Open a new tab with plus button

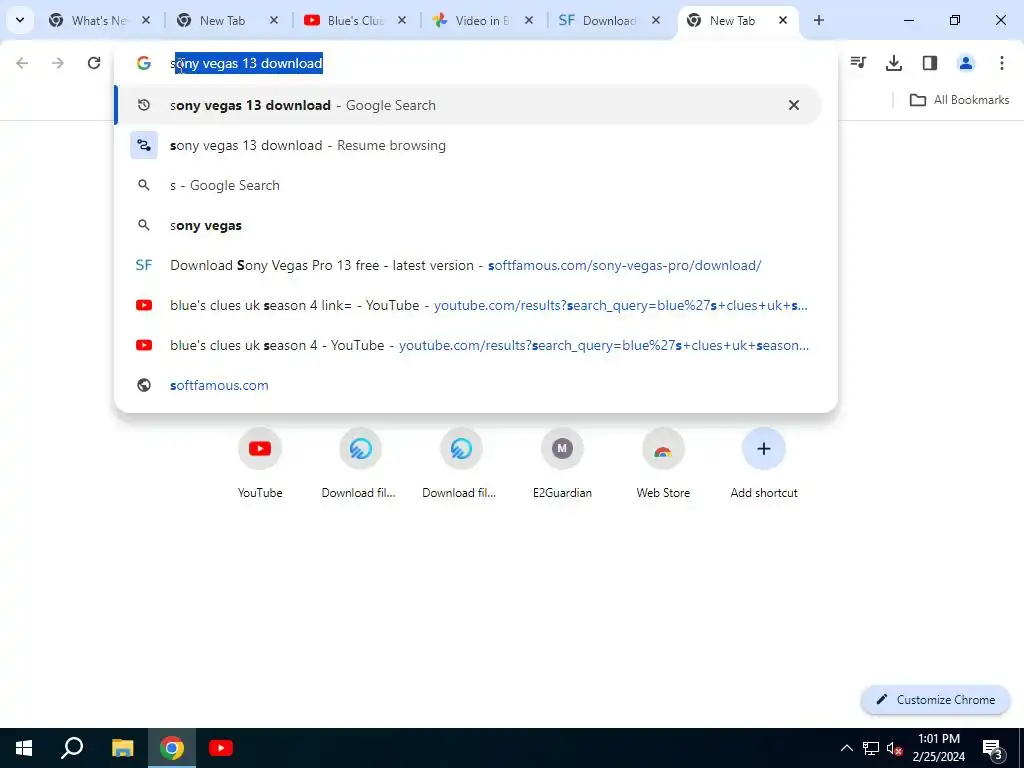coord(819,20)
